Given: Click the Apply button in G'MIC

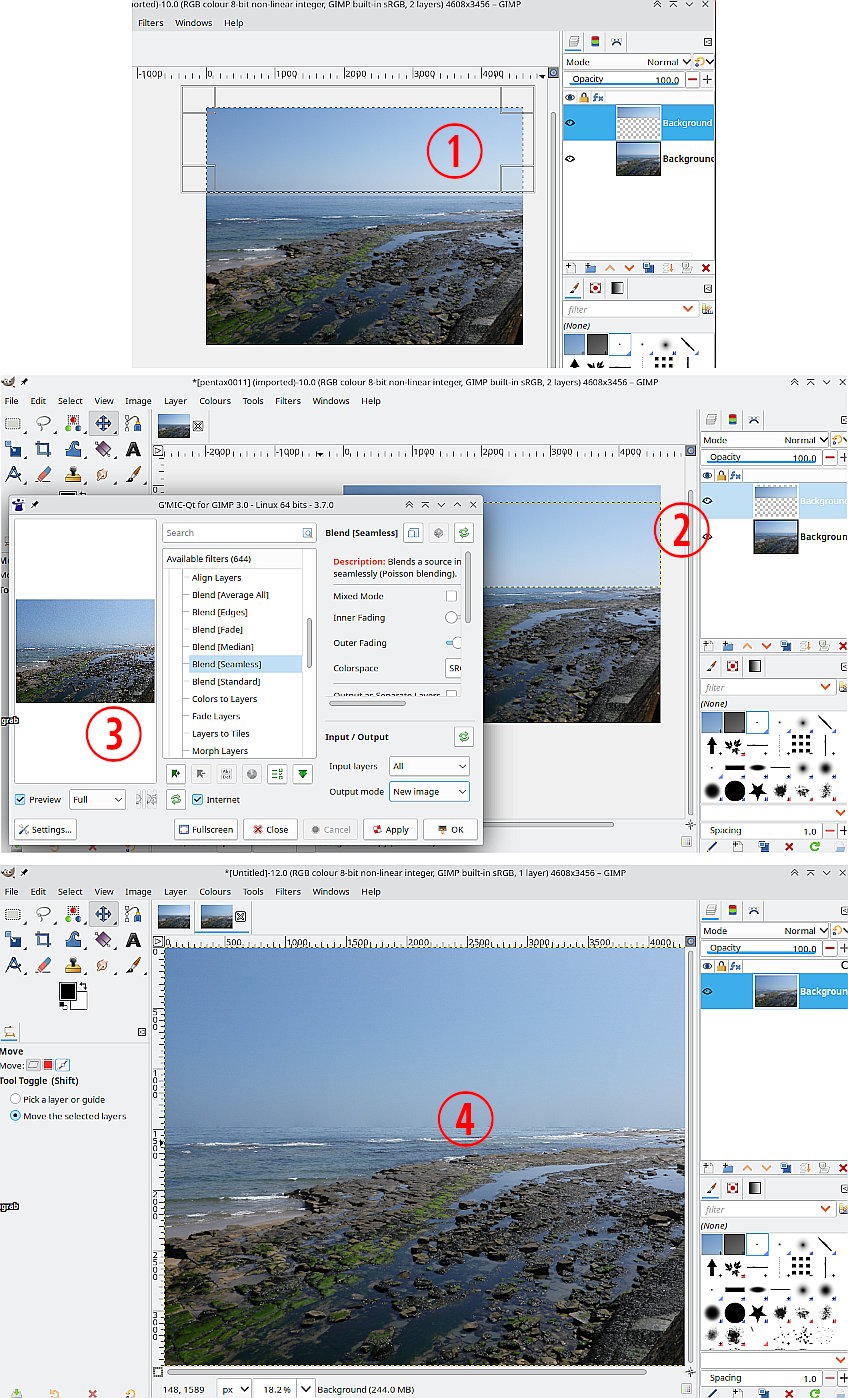Looking at the screenshot, I should [390, 829].
